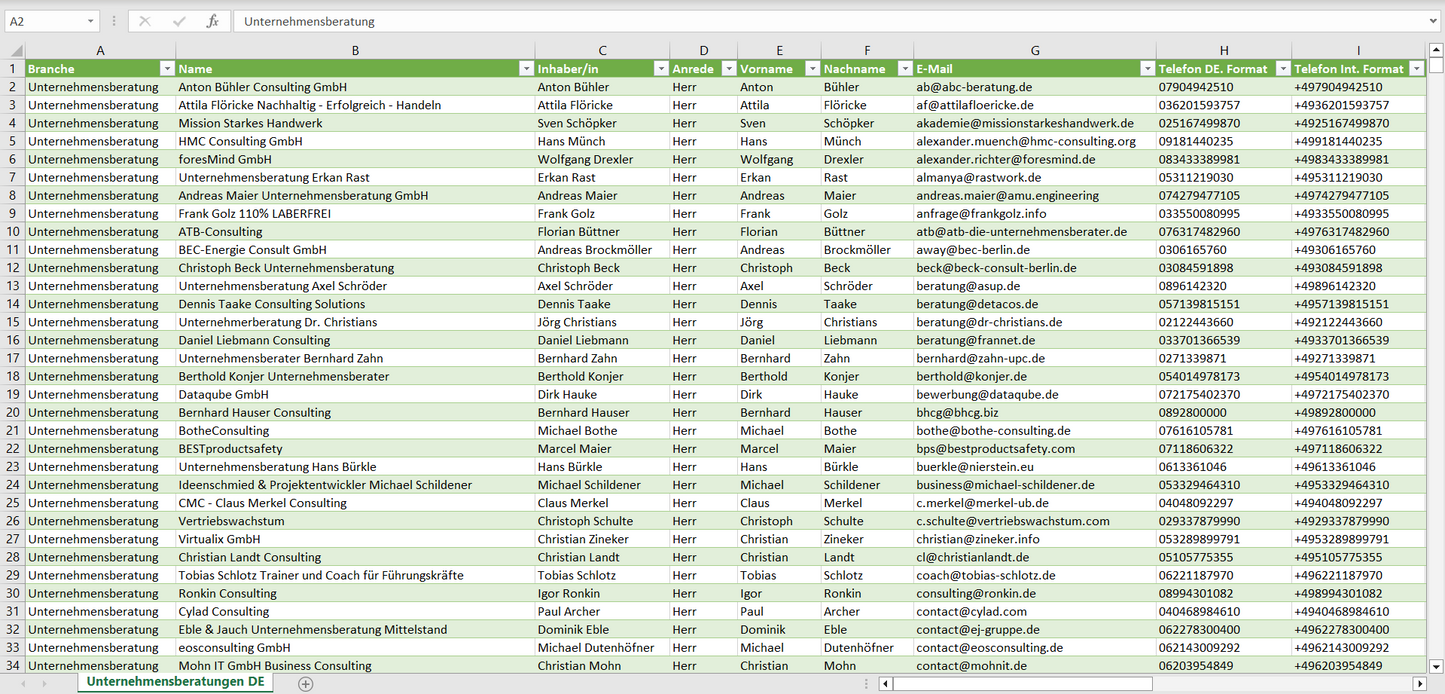This screenshot has width=1445, height=694.
Task: Click the Insert Function fx icon
Action: [x=212, y=21]
